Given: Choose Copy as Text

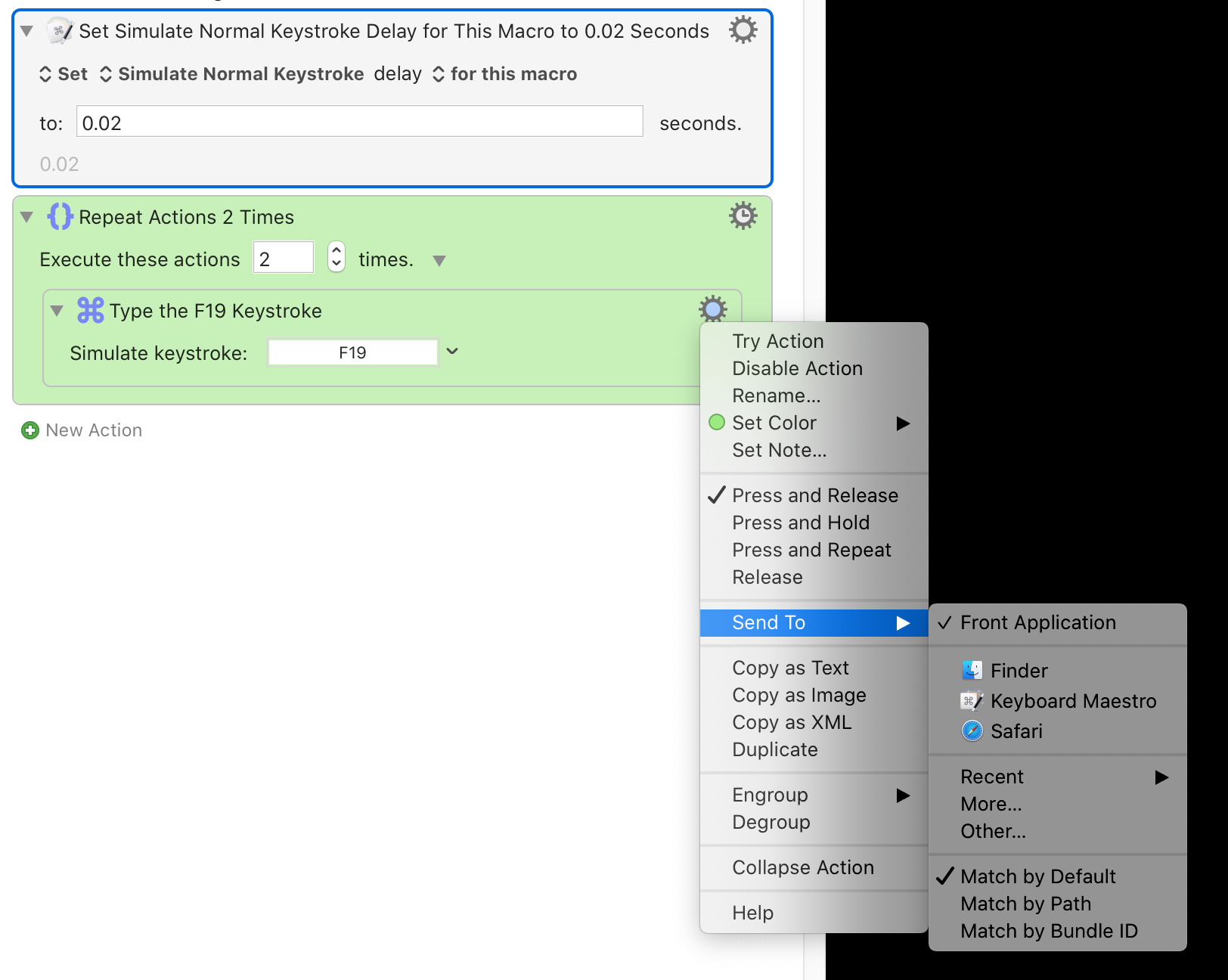Looking at the screenshot, I should 814,668.
